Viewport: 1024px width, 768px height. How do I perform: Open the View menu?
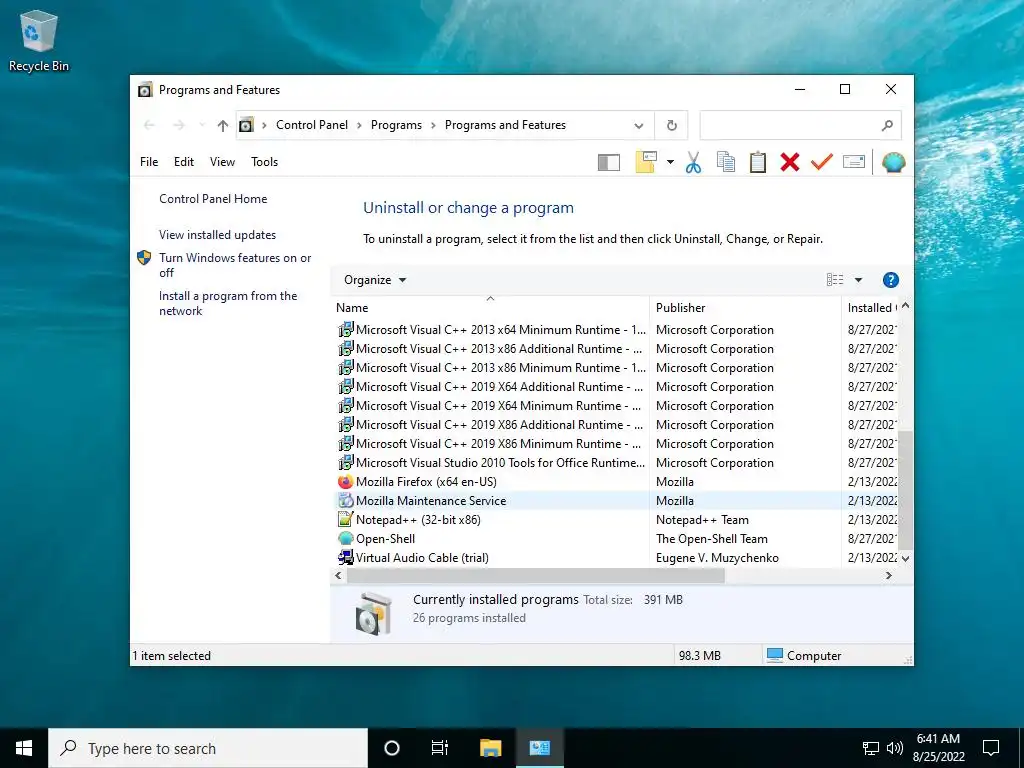pos(222,162)
